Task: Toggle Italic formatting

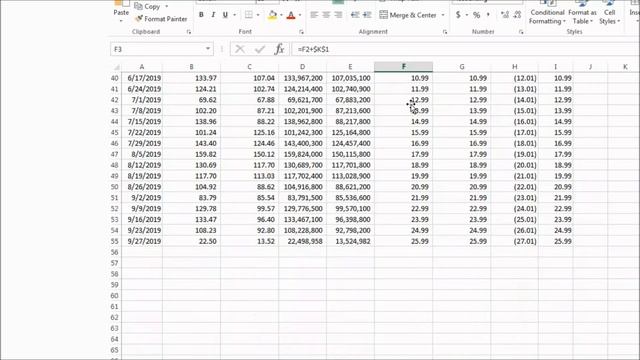Action: pos(213,15)
